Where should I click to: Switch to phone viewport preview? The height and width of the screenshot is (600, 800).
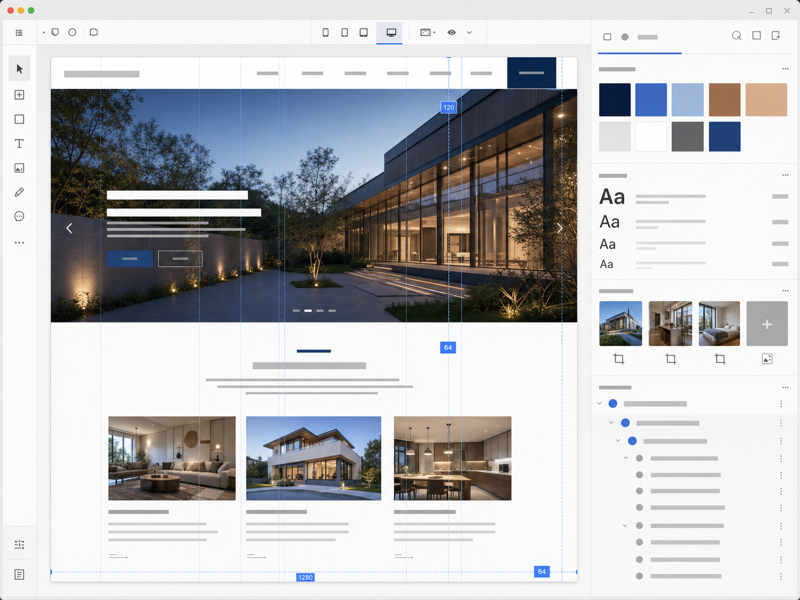(326, 33)
